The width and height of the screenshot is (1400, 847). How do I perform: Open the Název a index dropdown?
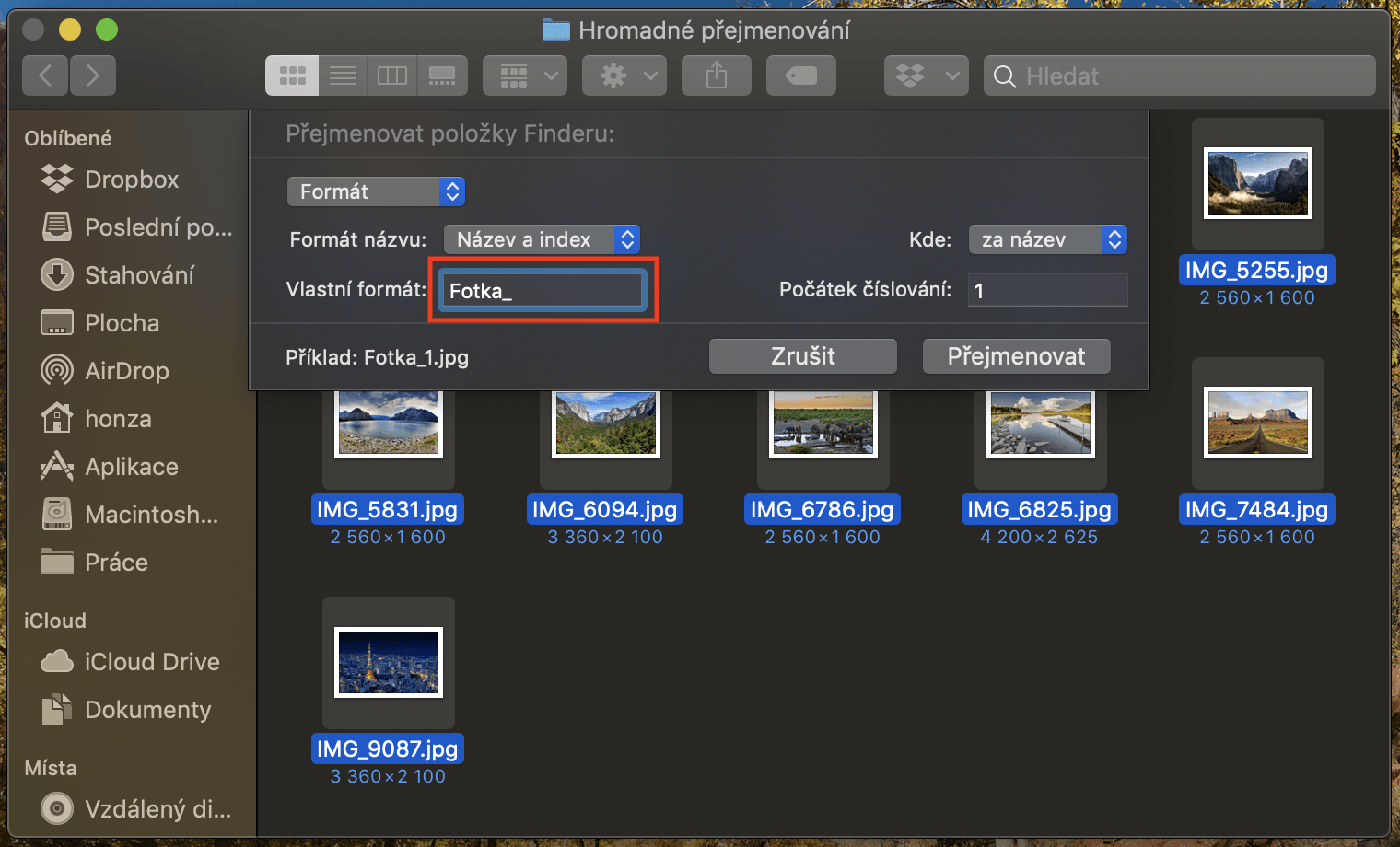(x=542, y=239)
